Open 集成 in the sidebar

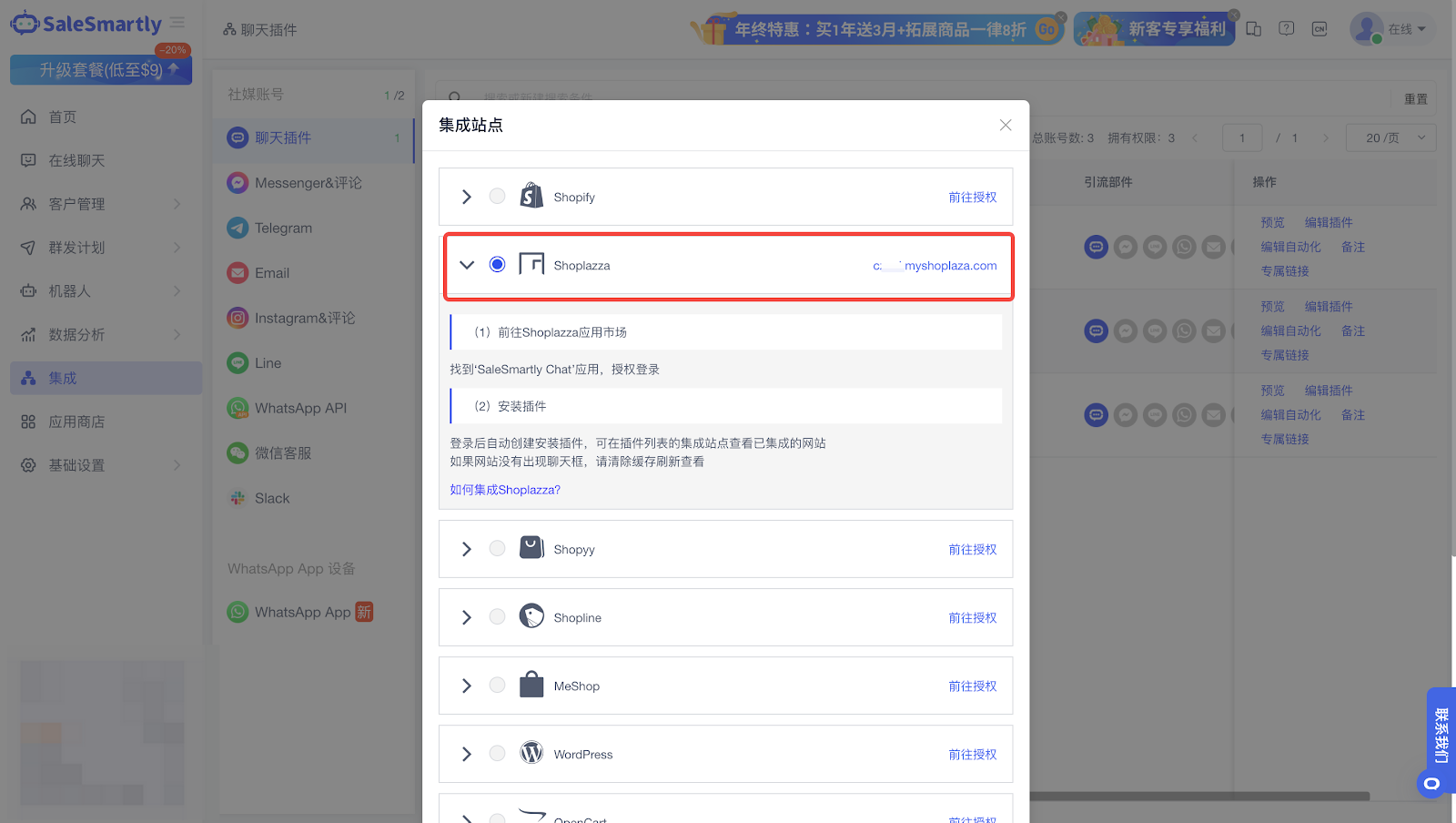pyautogui.click(x=106, y=378)
